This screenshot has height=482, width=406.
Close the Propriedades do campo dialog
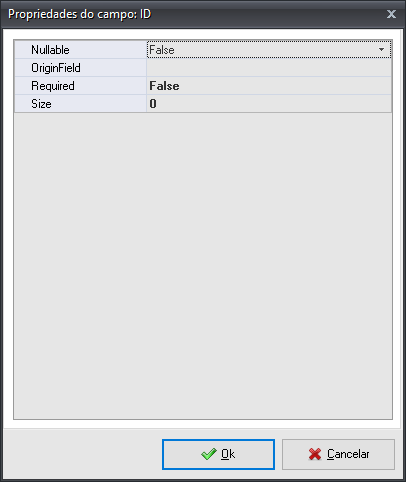[x=391, y=14]
